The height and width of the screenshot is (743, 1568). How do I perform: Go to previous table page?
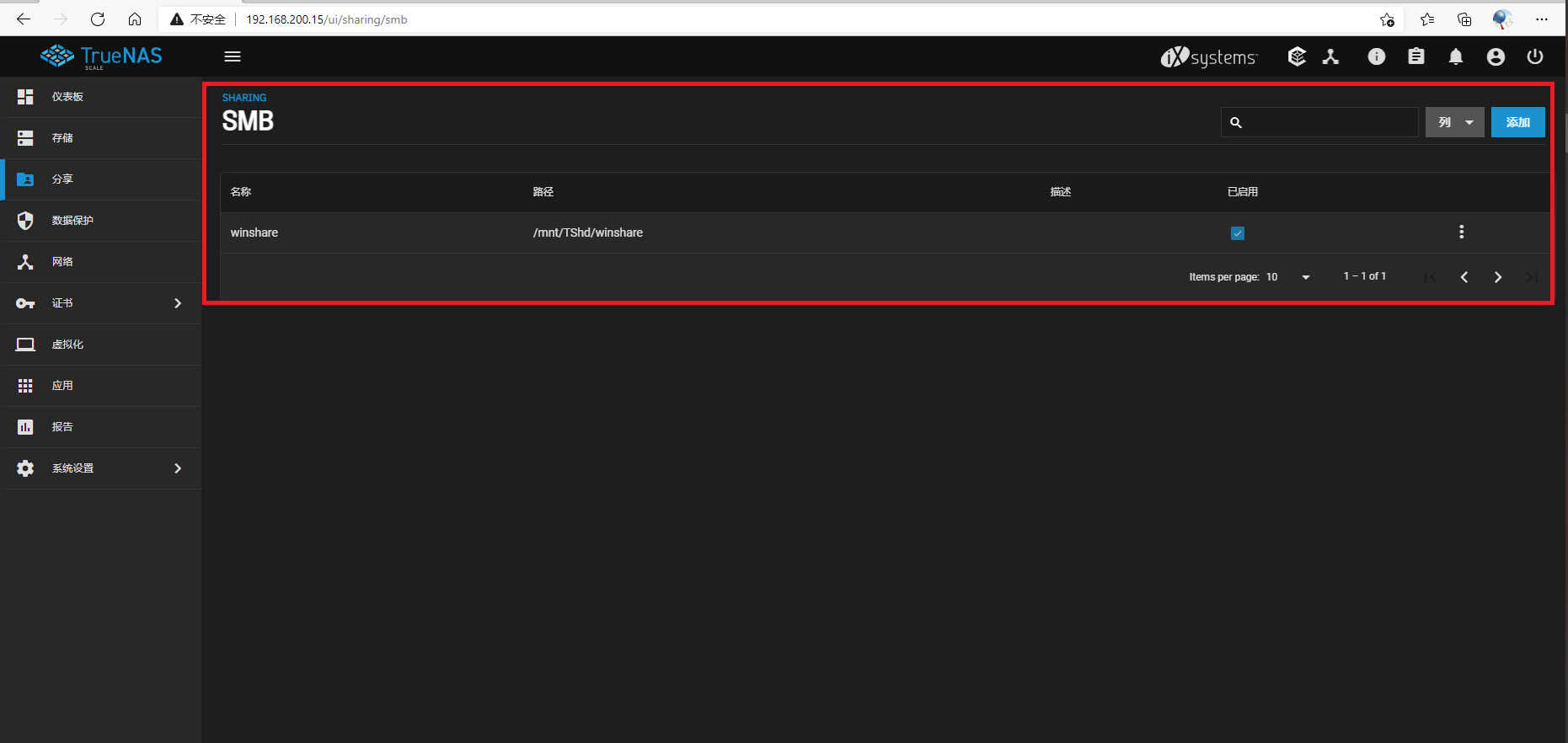coord(1464,277)
